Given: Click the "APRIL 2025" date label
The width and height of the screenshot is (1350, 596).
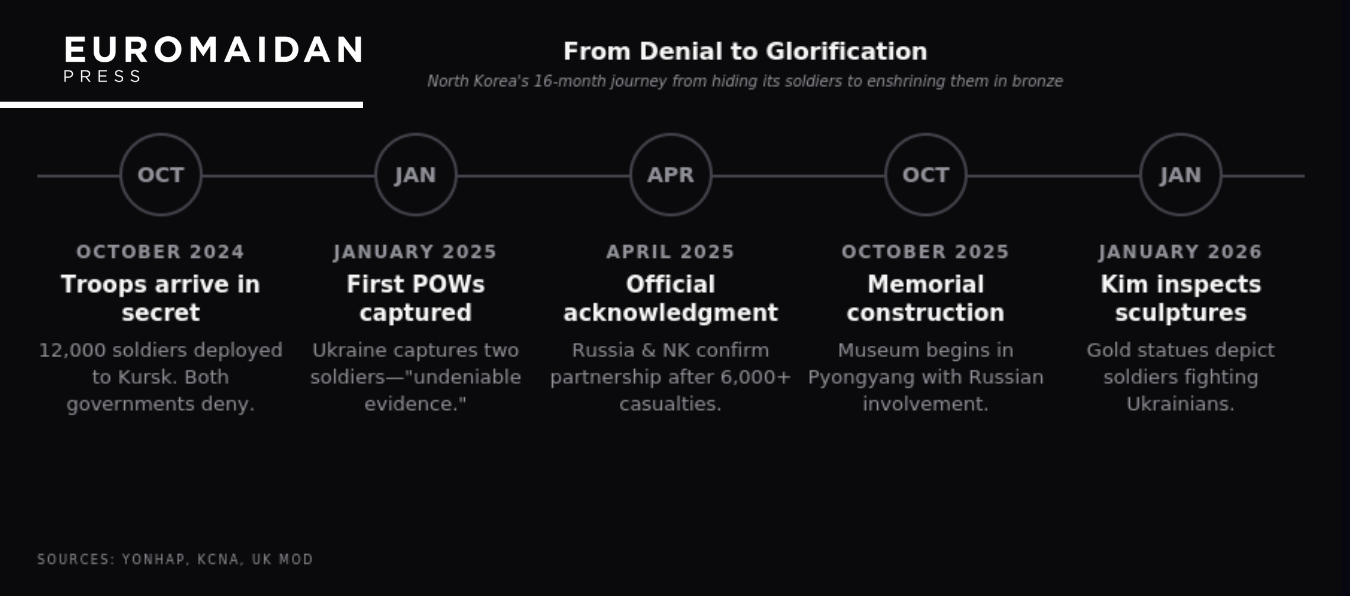Looking at the screenshot, I should tap(670, 252).
